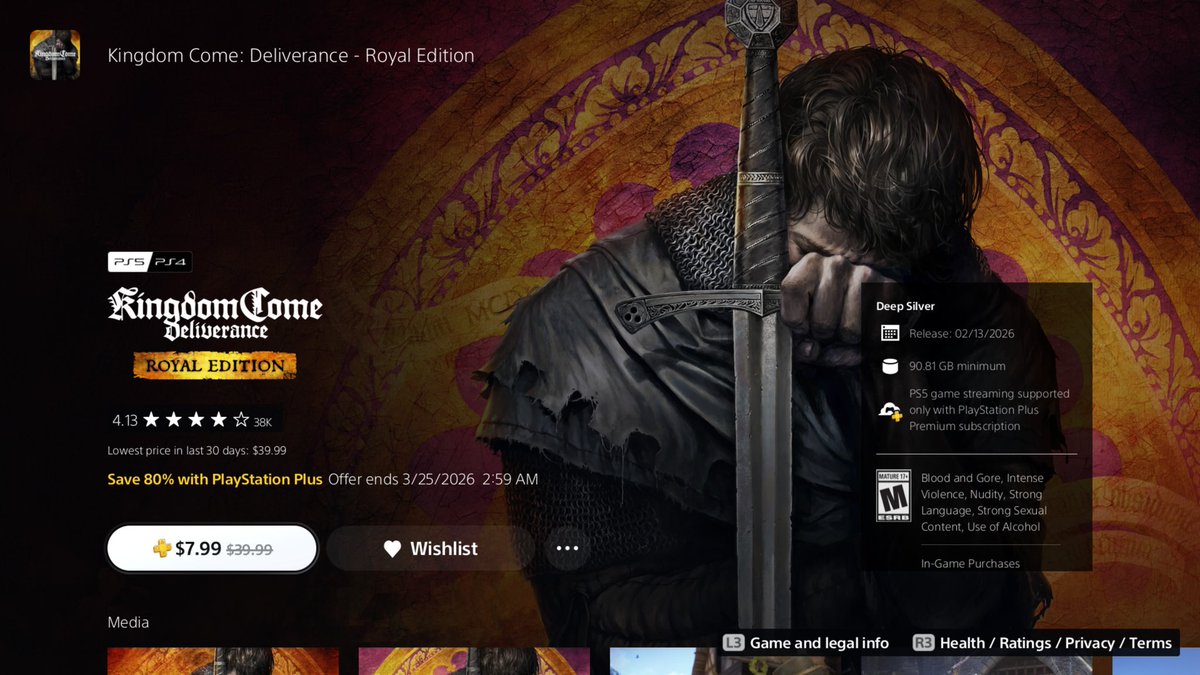Image resolution: width=1200 pixels, height=675 pixels.
Task: Click the PS5 platform badge
Action: click(129, 262)
